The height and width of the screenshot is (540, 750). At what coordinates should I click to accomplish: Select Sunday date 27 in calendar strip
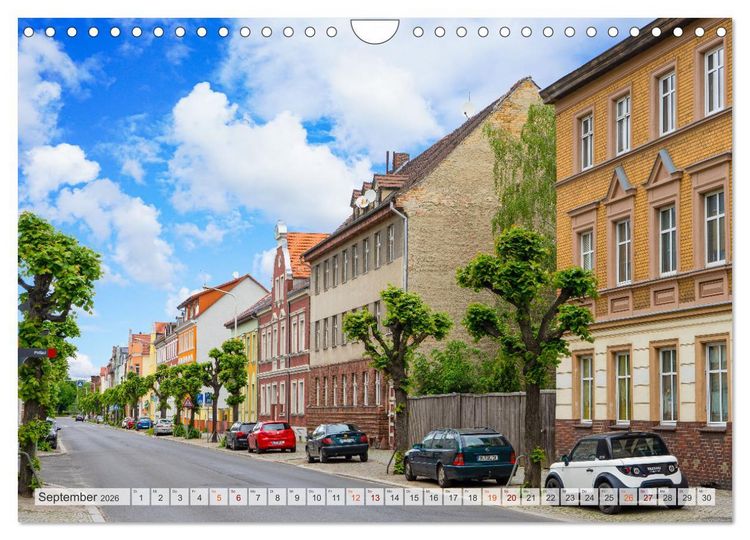pyautogui.click(x=648, y=497)
